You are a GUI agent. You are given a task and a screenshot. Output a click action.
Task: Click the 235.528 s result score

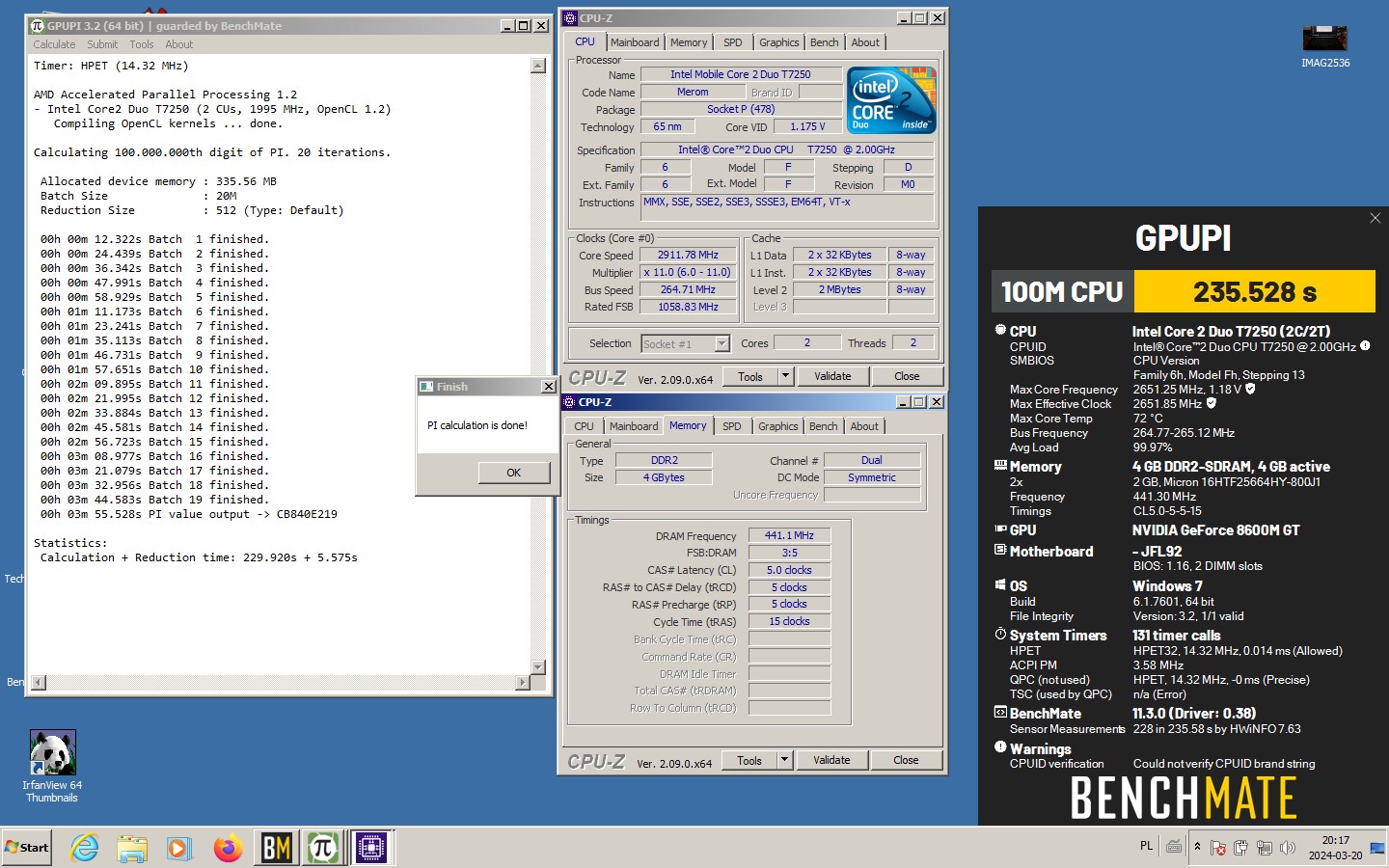pyautogui.click(x=1254, y=291)
